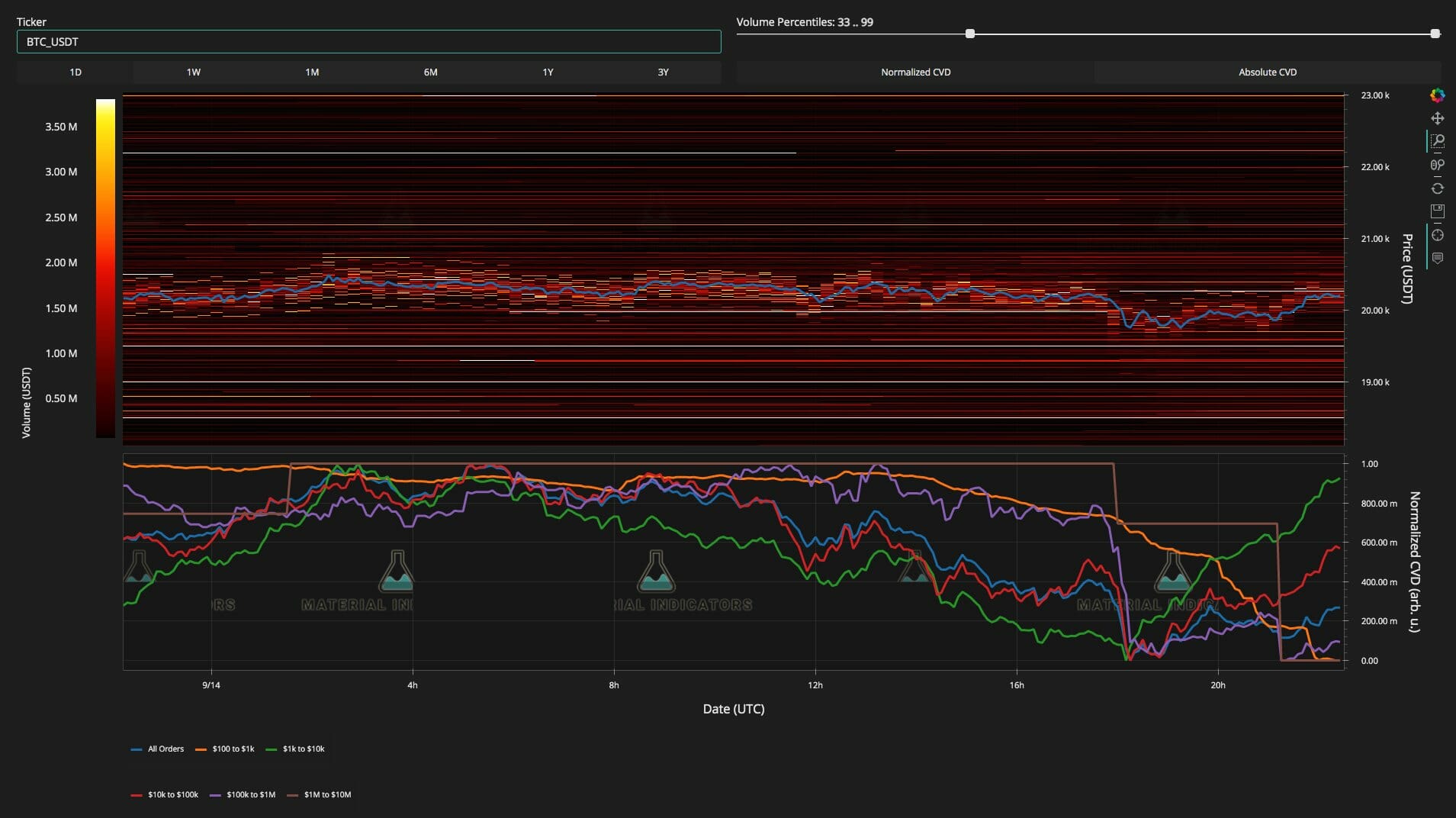The width and height of the screenshot is (1456, 818).
Task: Select the Pan tool
Action: click(1437, 118)
